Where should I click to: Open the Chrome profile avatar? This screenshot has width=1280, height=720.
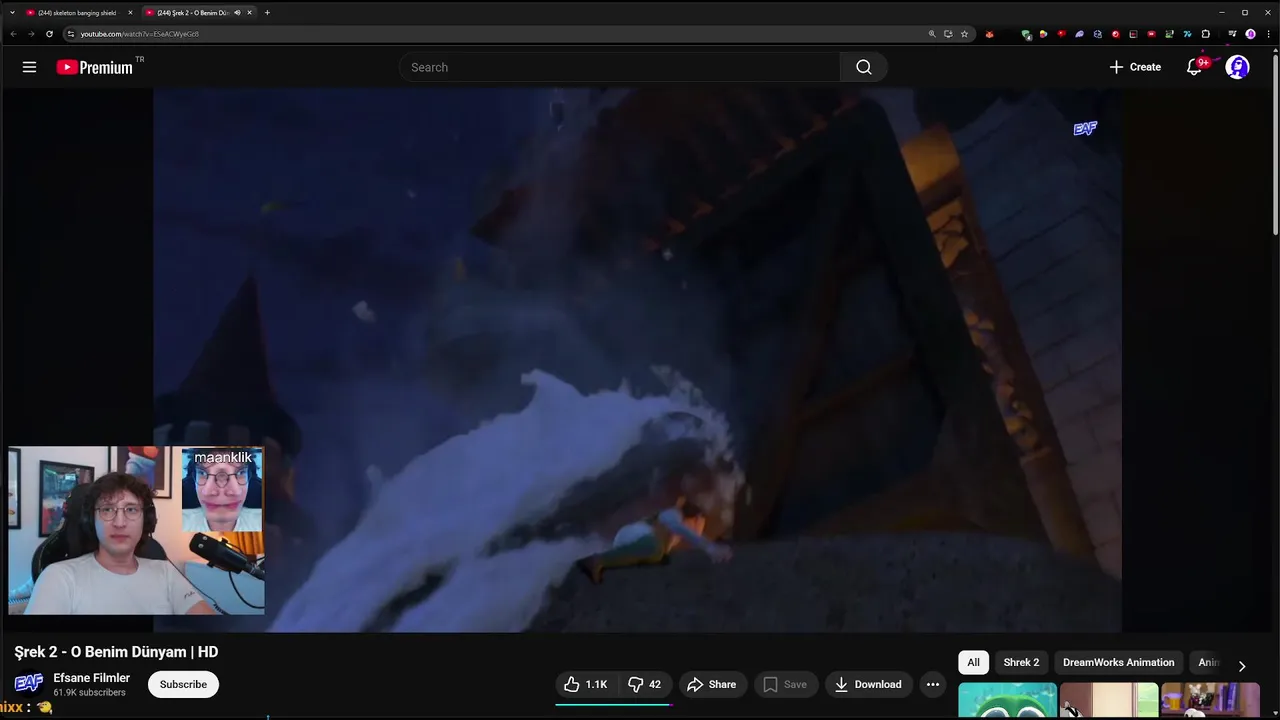tap(1250, 34)
